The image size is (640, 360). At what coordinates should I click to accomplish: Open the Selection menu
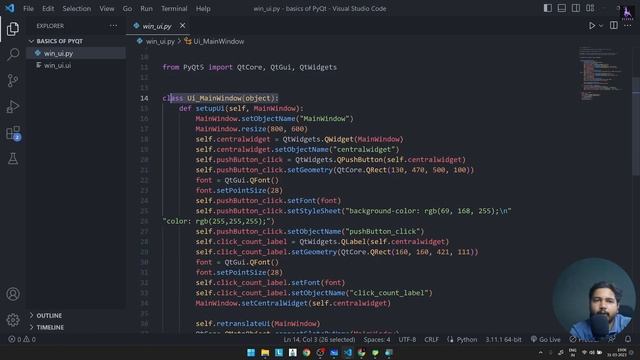tap(77, 8)
